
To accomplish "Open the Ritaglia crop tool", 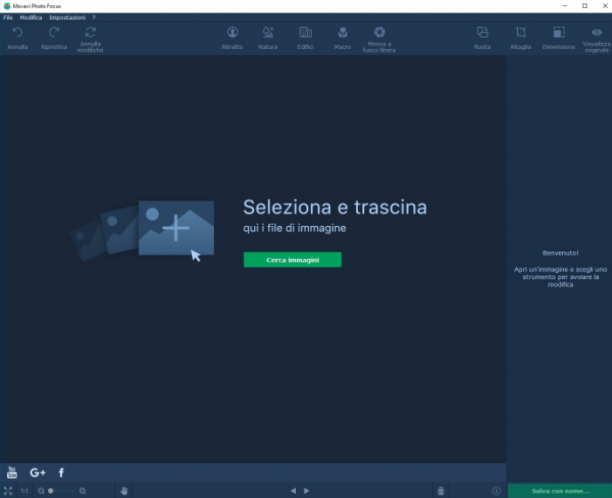I will click(x=521, y=38).
